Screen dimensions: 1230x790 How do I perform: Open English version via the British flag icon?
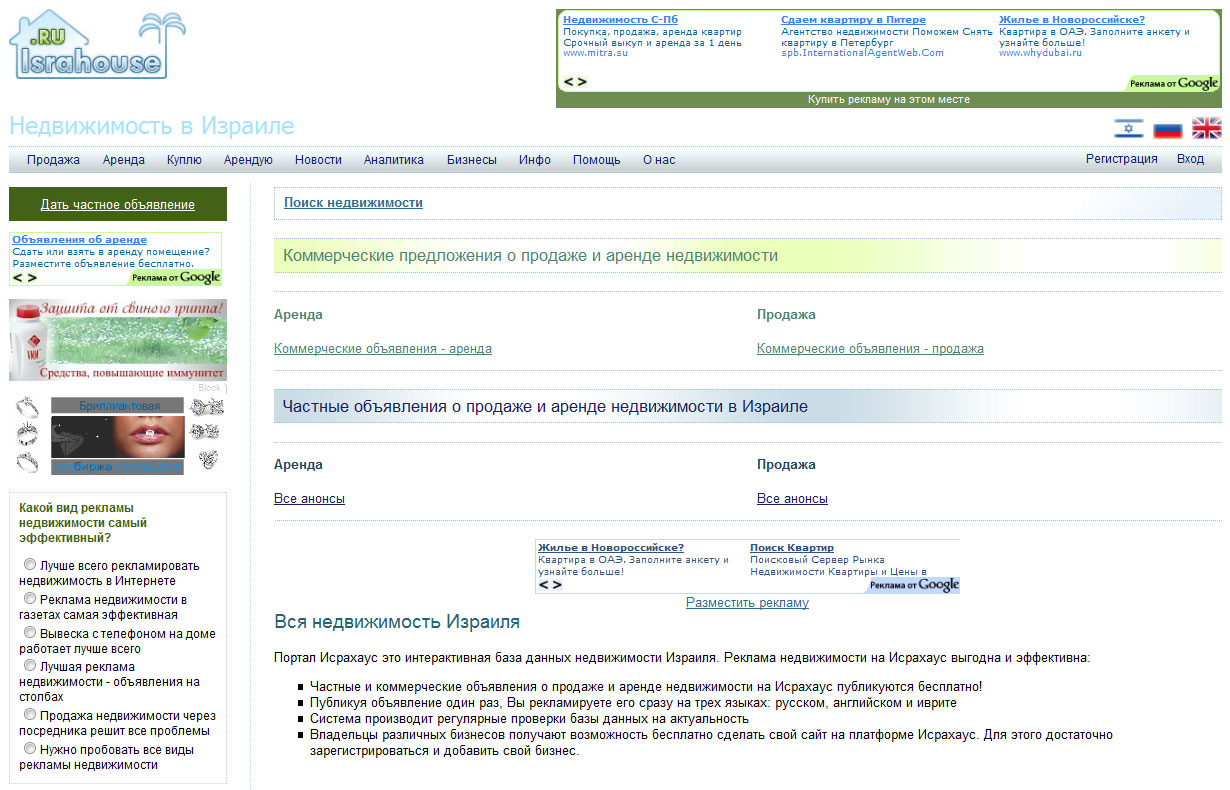coord(1206,129)
